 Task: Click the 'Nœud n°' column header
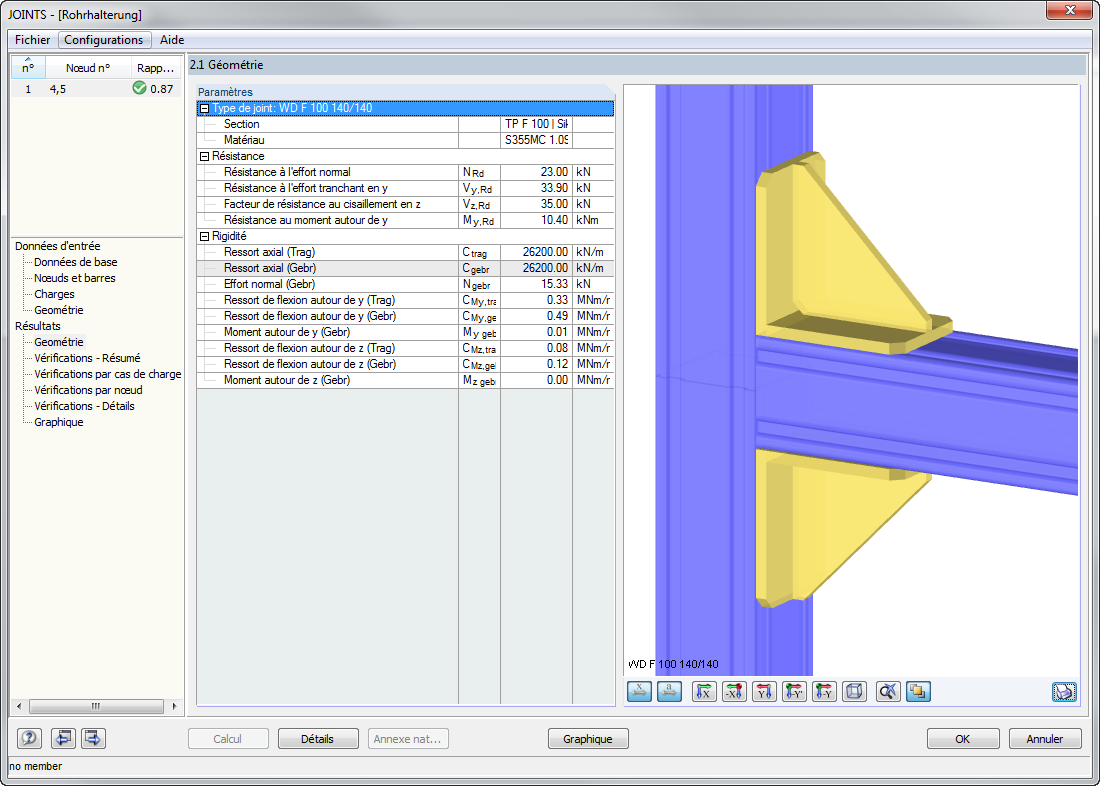click(88, 68)
